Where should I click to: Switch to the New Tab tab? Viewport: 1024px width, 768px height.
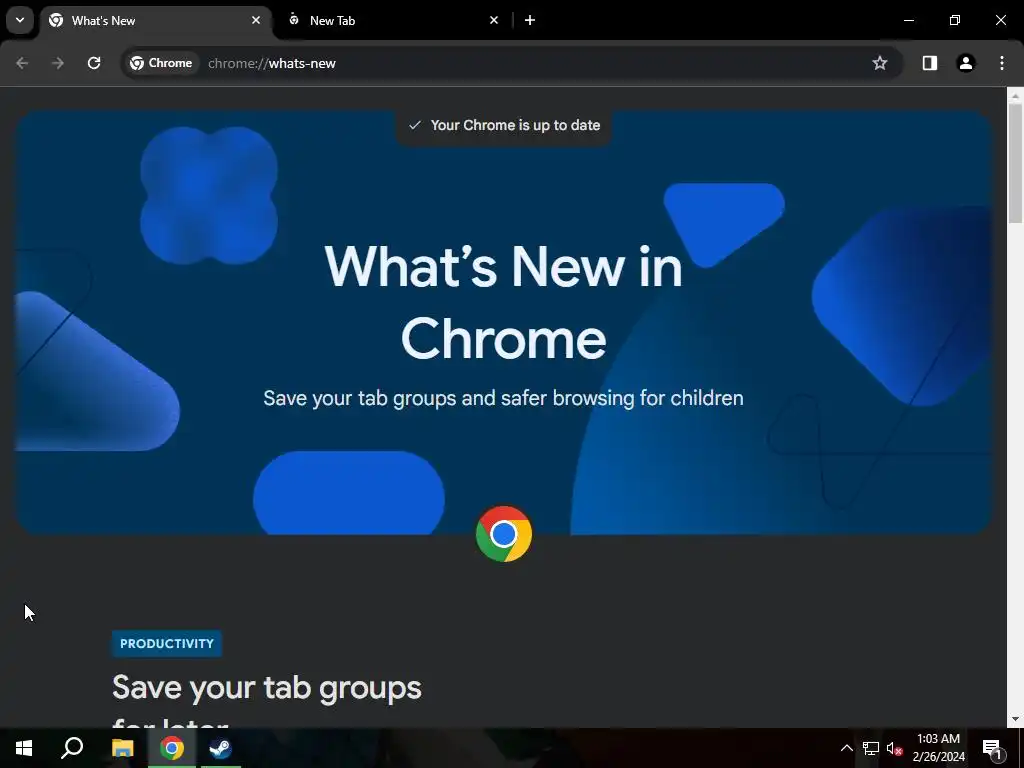[x=392, y=21]
